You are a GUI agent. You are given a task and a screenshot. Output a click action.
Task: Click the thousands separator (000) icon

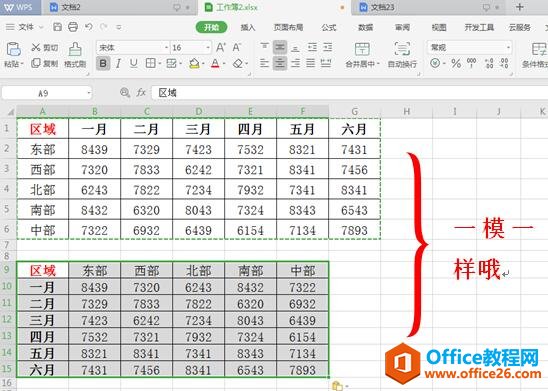(x=471, y=63)
